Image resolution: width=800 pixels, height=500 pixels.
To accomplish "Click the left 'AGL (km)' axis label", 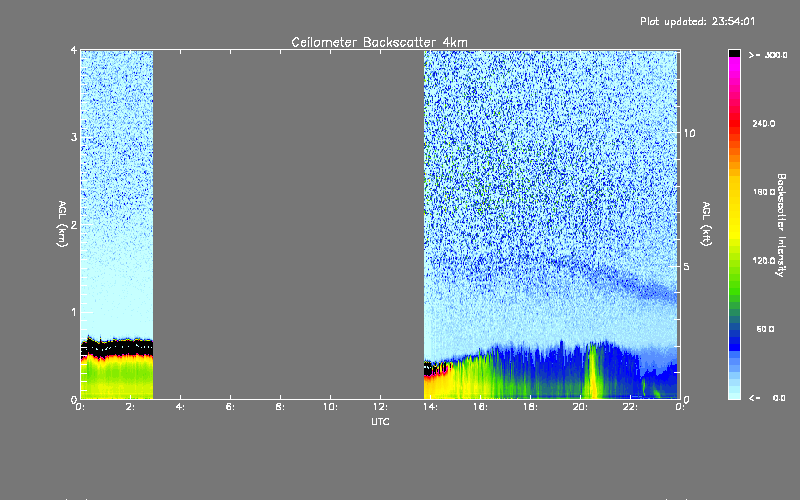I will (62, 224).
